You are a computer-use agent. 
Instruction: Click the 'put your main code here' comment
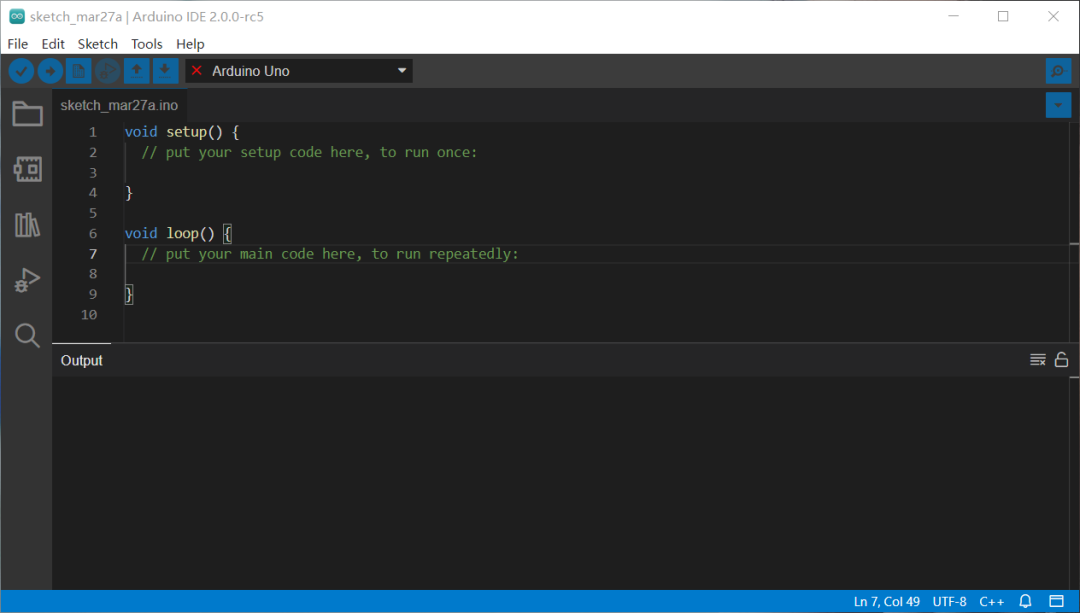[330, 254]
